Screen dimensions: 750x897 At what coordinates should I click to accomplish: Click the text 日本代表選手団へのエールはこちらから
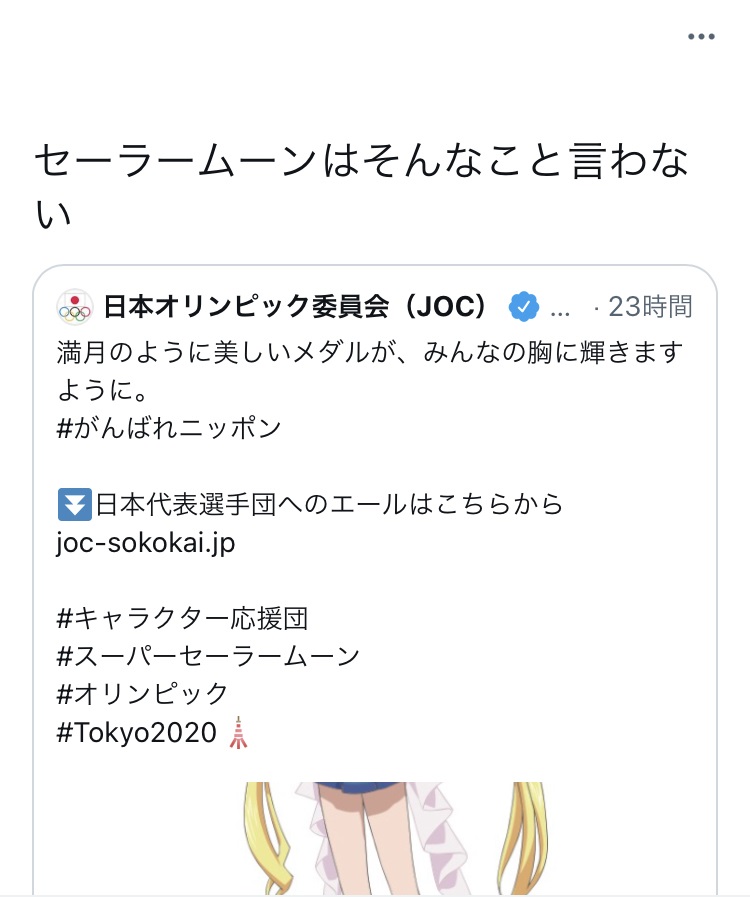point(328,505)
